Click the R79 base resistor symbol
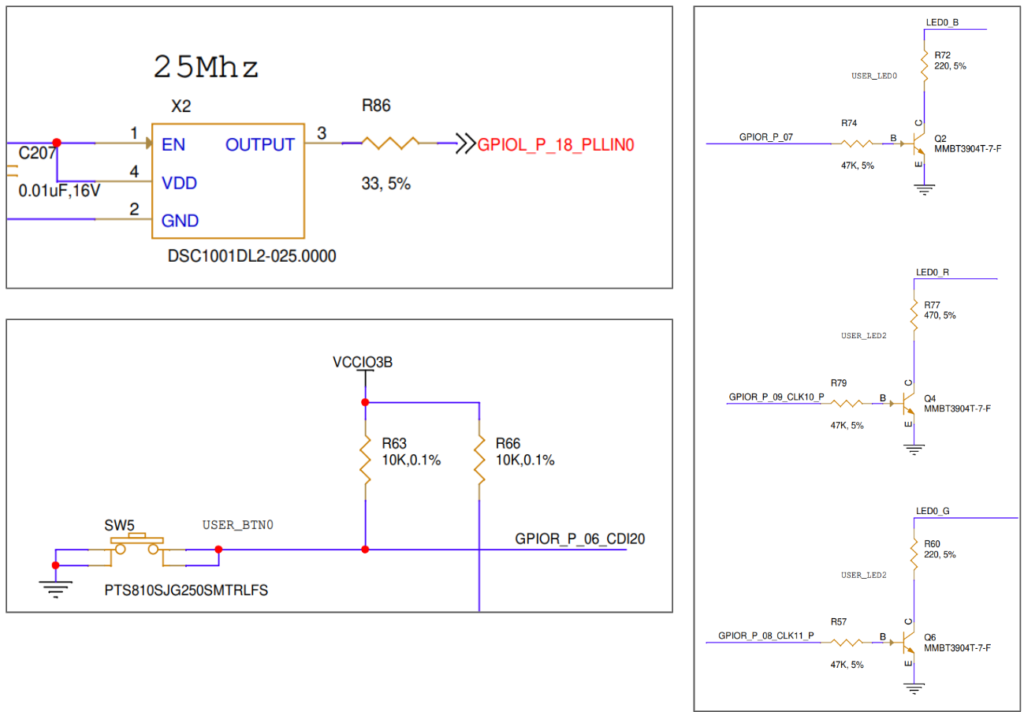 pyautogui.click(x=846, y=404)
